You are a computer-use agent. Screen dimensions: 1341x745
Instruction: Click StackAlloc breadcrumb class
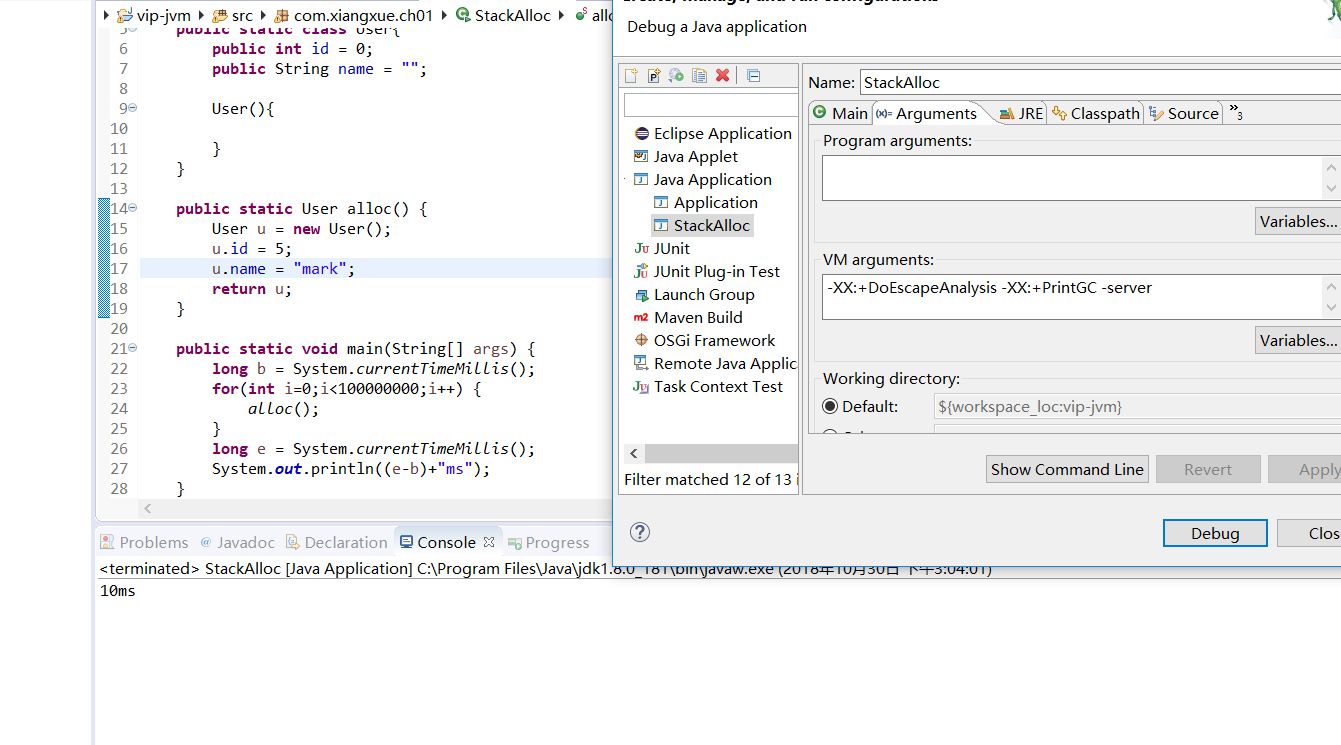pyautogui.click(x=503, y=15)
